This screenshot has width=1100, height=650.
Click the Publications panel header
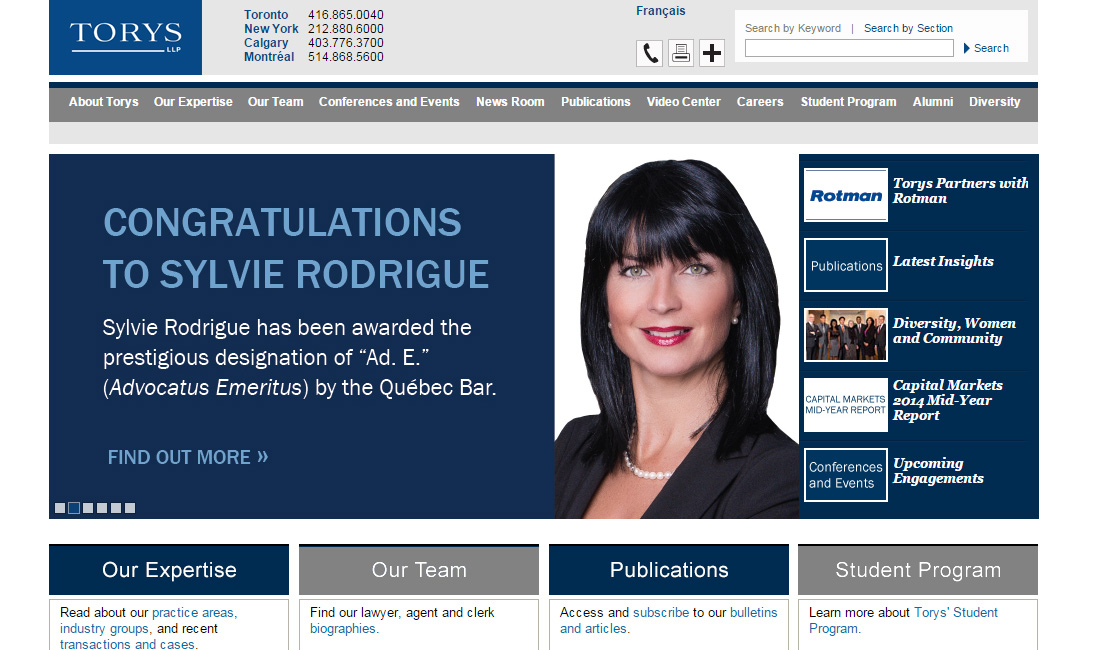tap(669, 569)
